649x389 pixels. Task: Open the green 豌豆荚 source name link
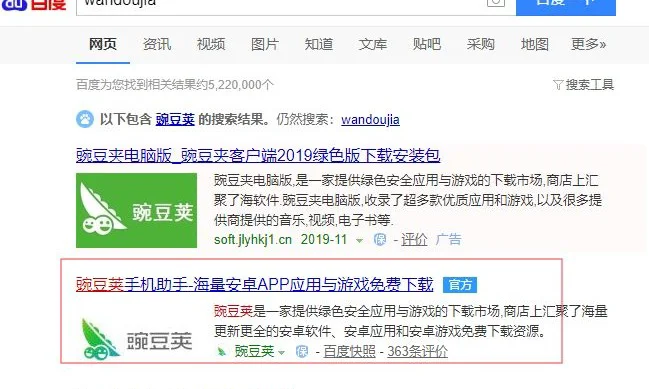click(255, 352)
